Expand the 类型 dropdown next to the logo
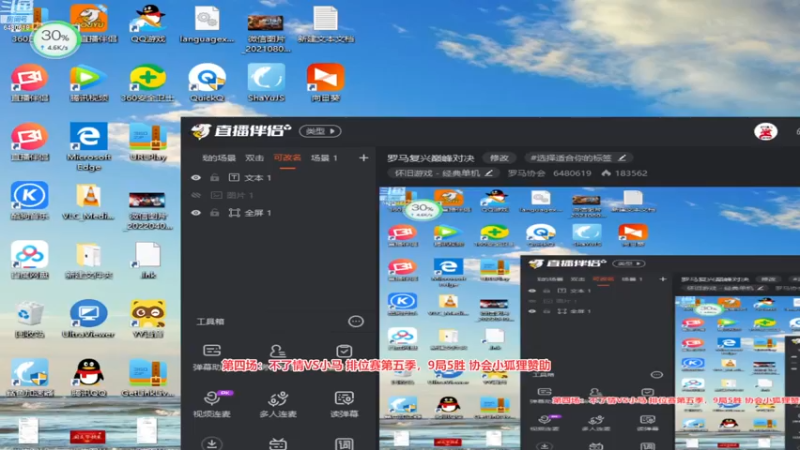800x450 pixels. pos(320,131)
